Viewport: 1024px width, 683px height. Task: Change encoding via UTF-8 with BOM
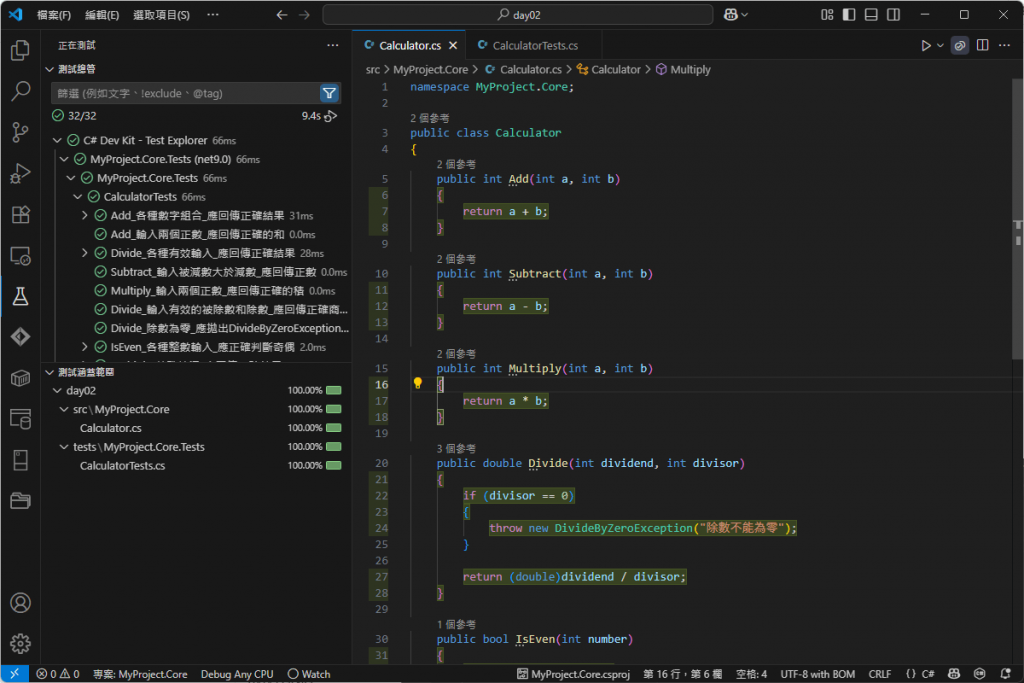tap(817, 674)
